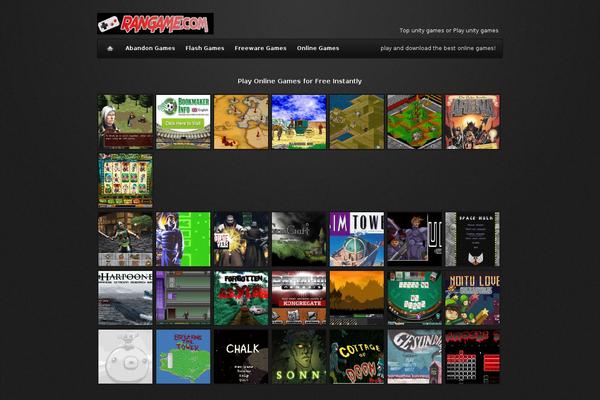The width and height of the screenshot is (600, 400).
Task: Open the Forgotten Asylum game thumbnail
Action: [241, 298]
